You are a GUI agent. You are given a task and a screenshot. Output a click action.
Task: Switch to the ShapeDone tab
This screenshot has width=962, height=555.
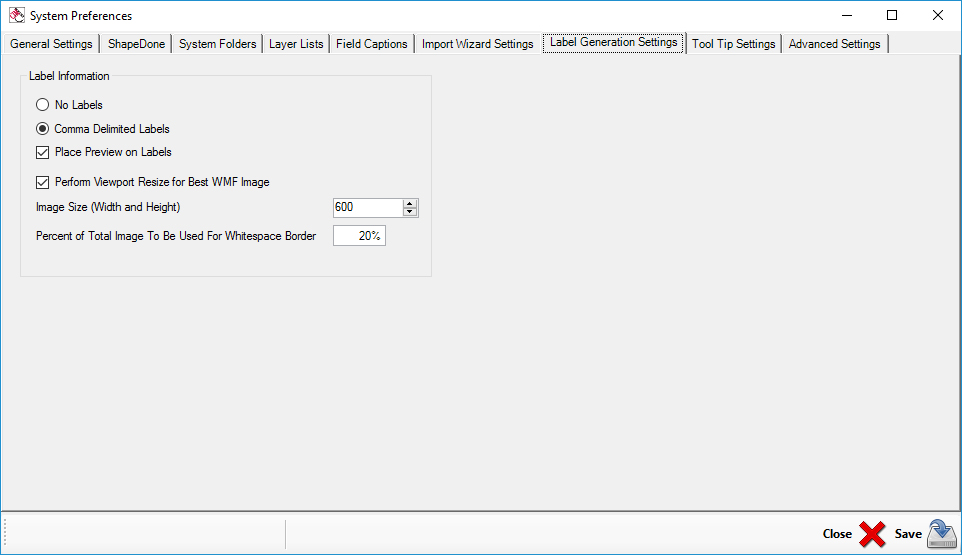(136, 44)
